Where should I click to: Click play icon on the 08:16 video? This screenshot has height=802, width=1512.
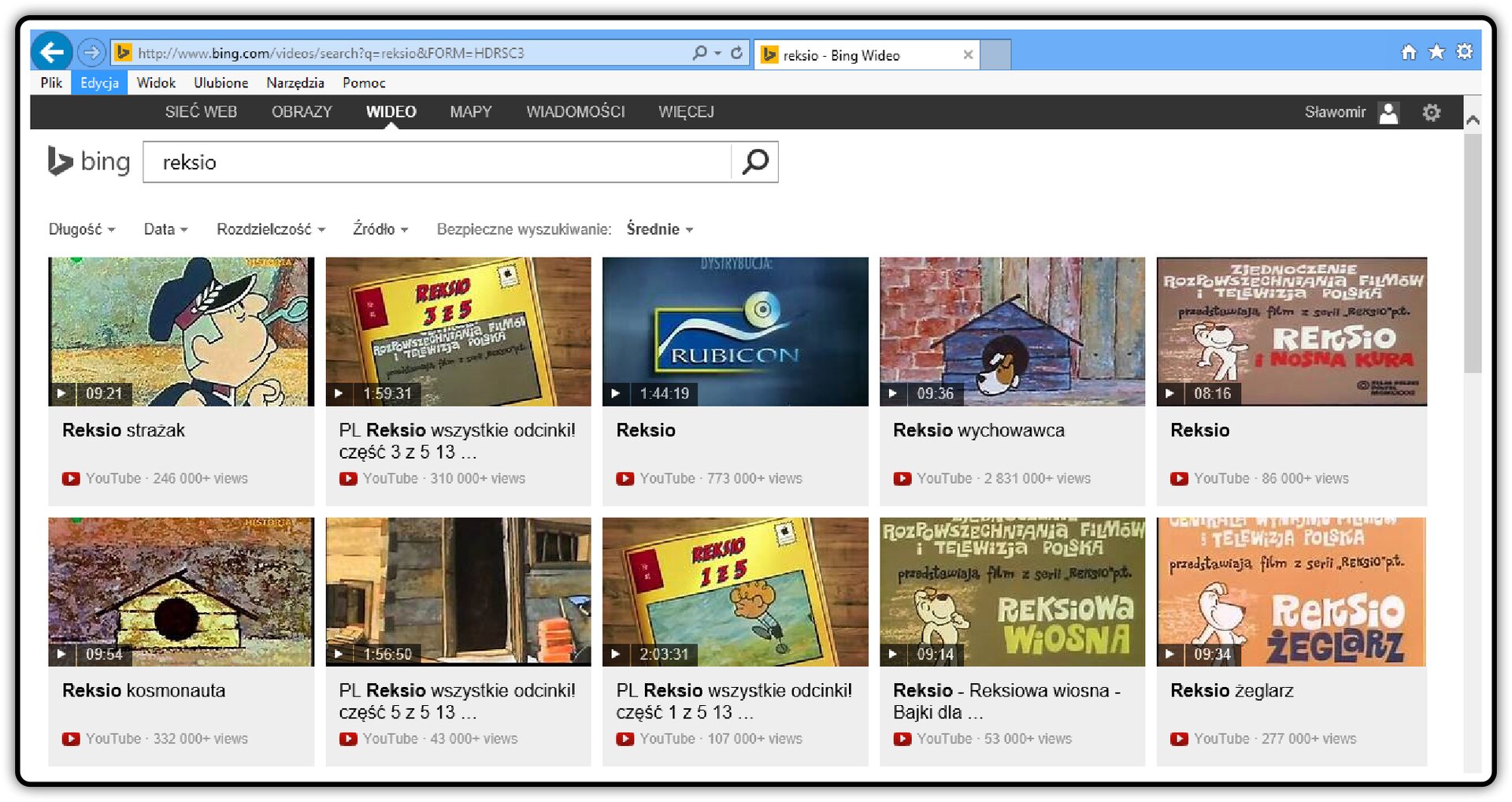pyautogui.click(x=1169, y=393)
